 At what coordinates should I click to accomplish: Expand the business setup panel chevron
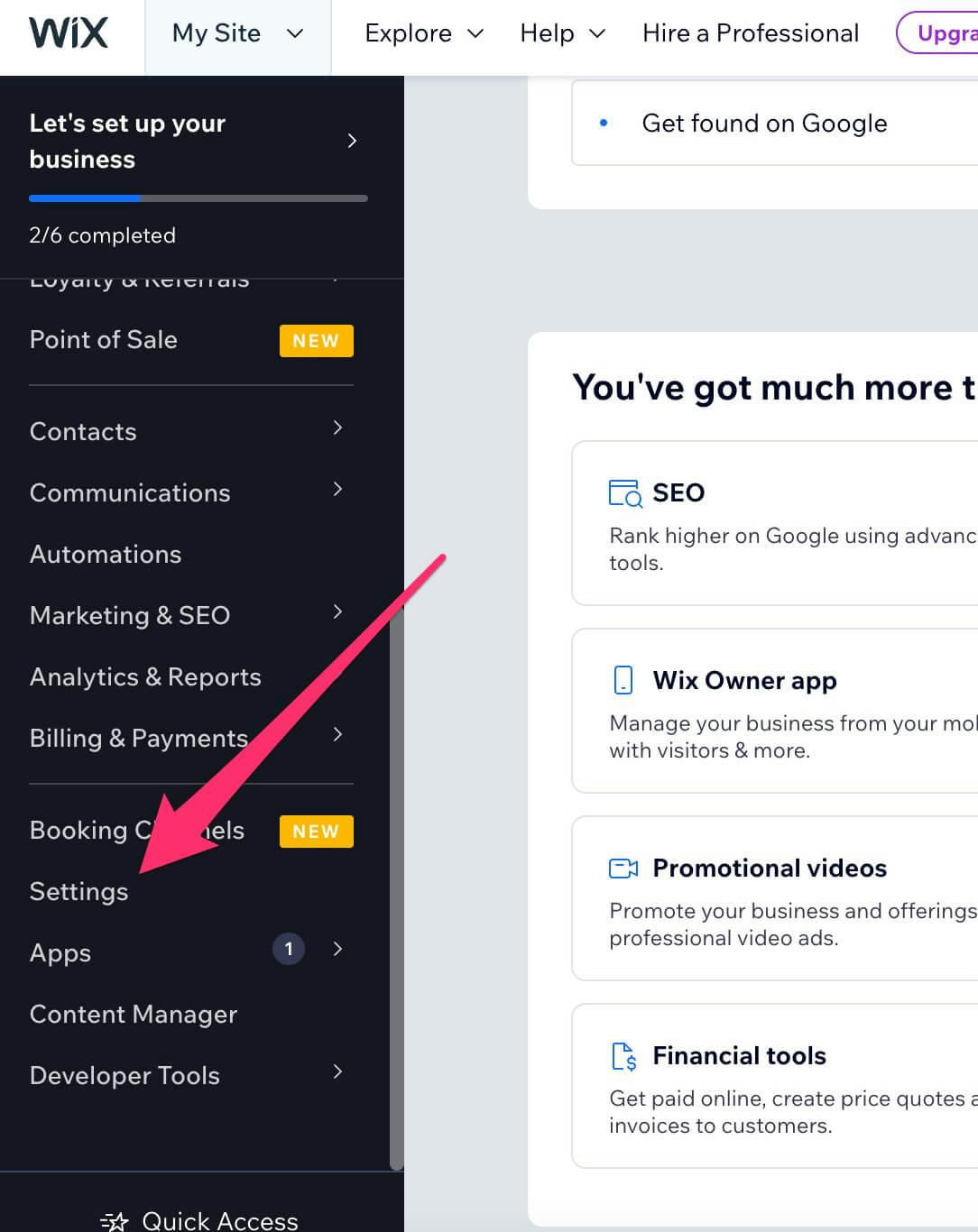[x=352, y=141]
